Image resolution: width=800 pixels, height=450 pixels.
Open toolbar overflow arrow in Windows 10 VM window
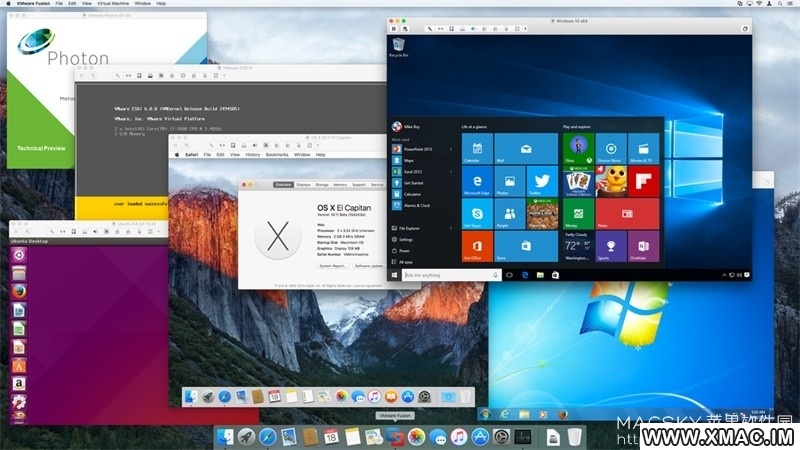pos(526,29)
